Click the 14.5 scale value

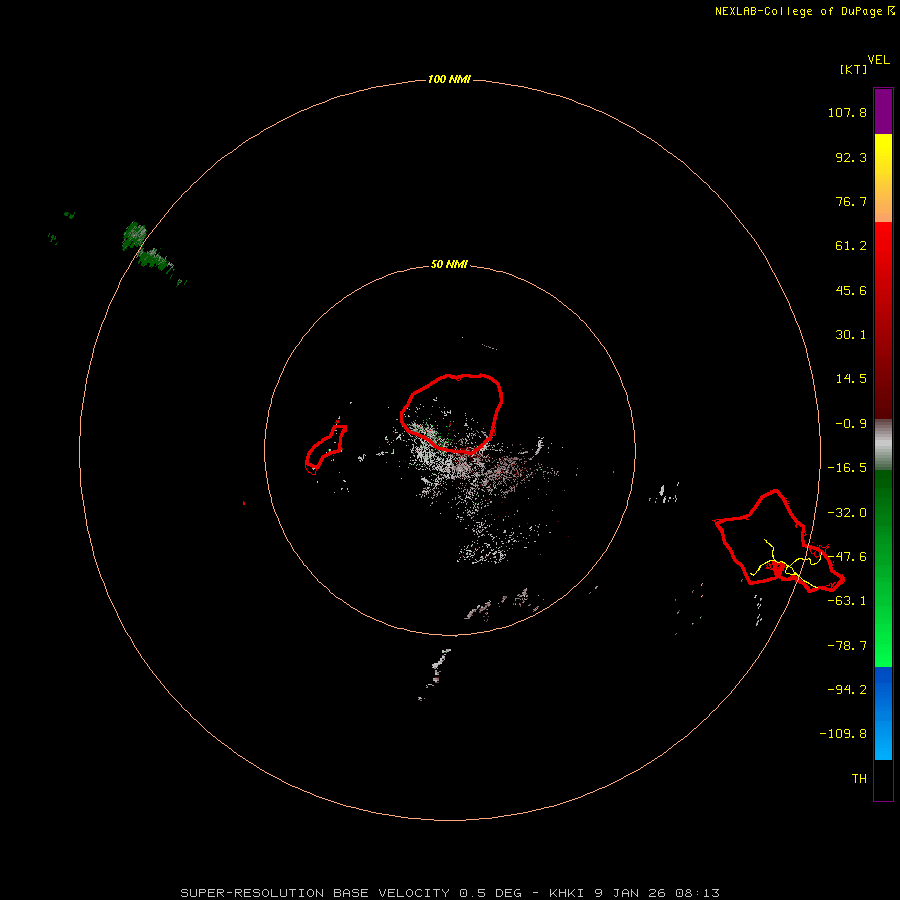pyautogui.click(x=851, y=379)
